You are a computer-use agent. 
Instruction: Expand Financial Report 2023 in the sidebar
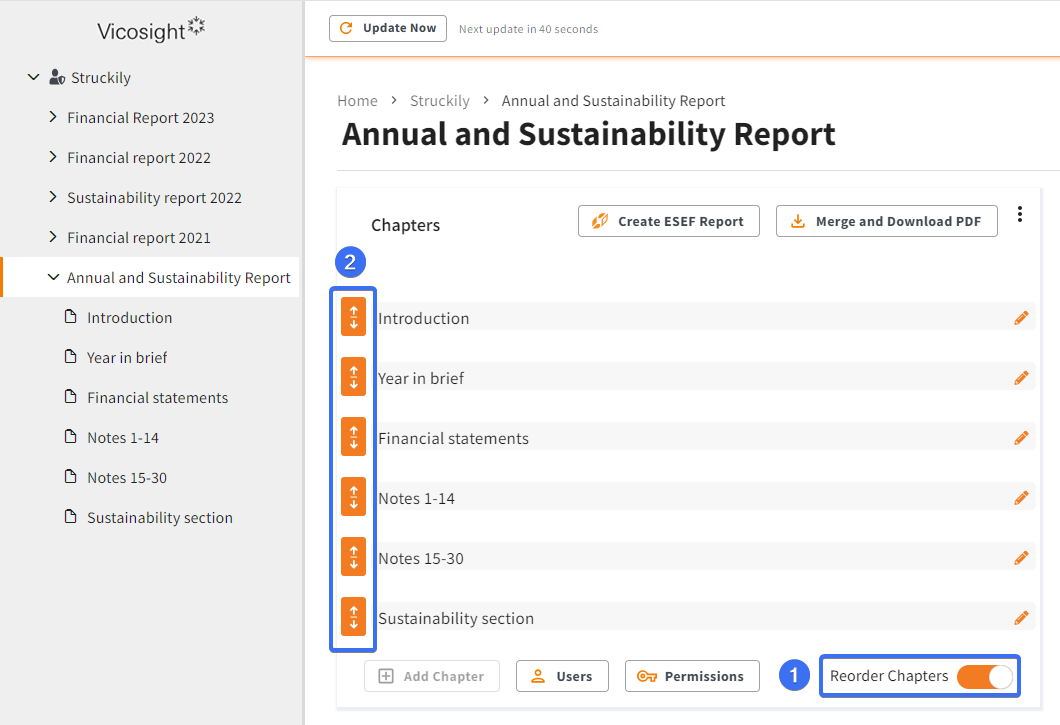53,117
